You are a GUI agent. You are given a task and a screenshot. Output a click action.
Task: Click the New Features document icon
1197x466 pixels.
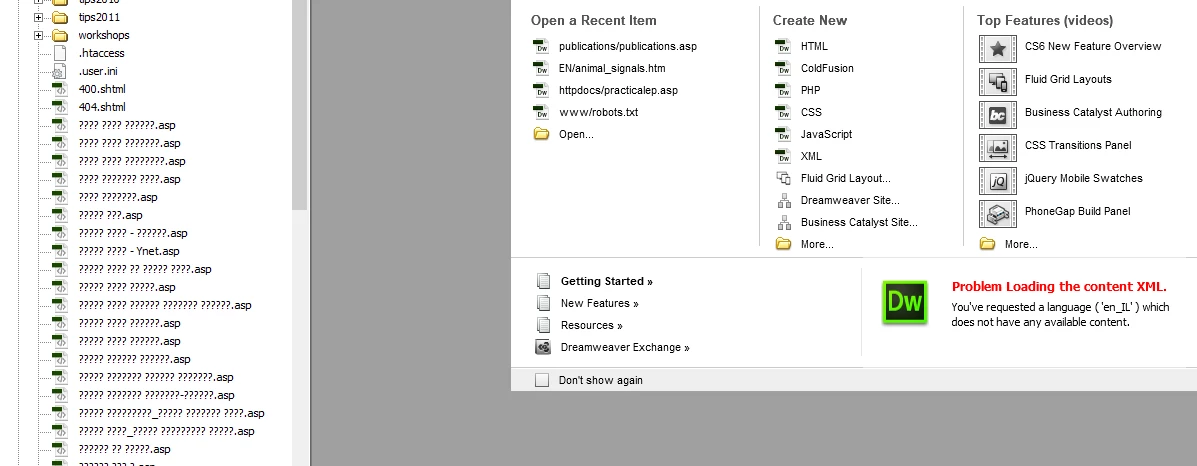click(x=544, y=303)
